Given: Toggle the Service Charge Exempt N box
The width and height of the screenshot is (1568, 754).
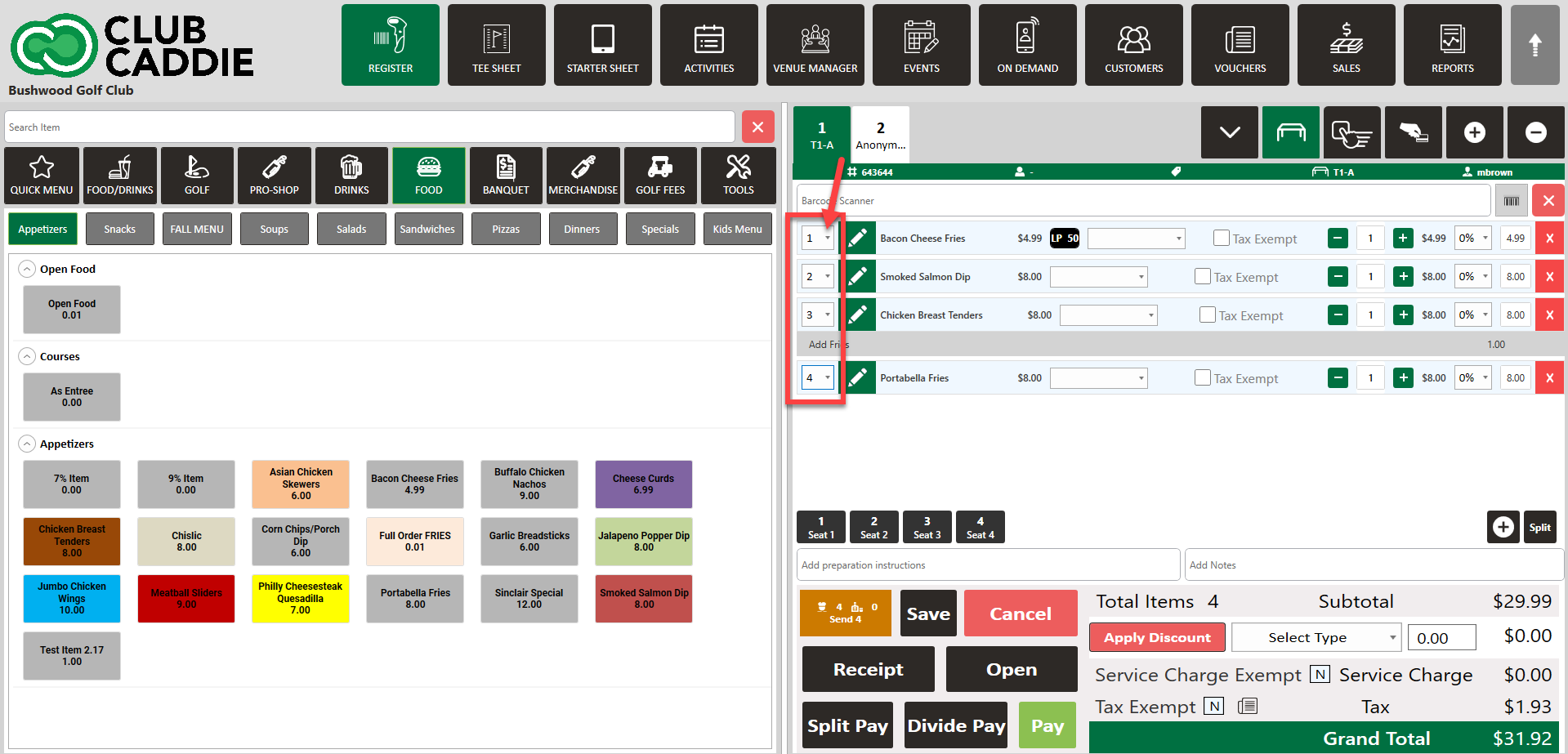Looking at the screenshot, I should [1320, 674].
